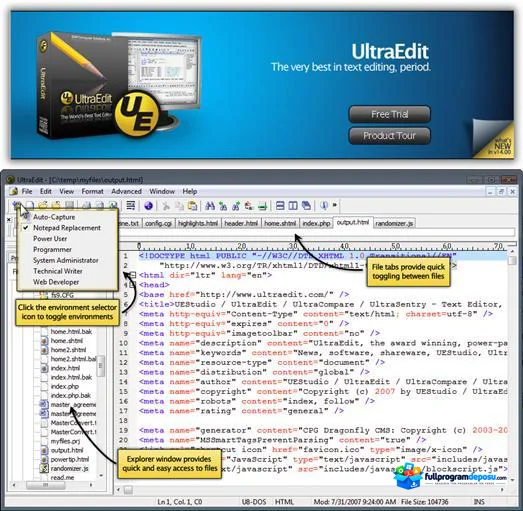This screenshot has width=523, height=511.
Task: Choose Auto-Capture from the environment list
Action: 54,217
